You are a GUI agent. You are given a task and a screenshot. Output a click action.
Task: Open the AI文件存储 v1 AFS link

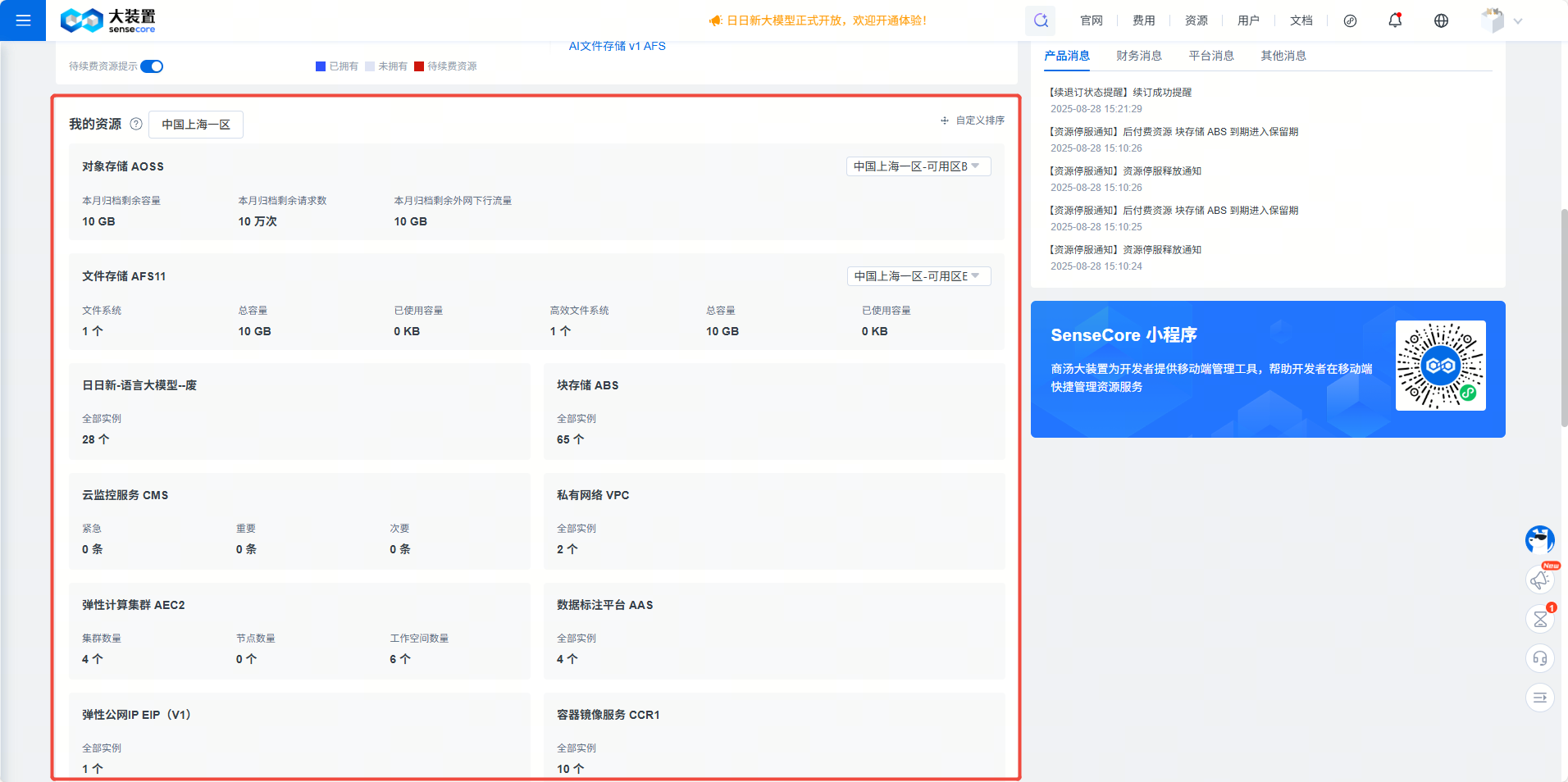pyautogui.click(x=616, y=46)
